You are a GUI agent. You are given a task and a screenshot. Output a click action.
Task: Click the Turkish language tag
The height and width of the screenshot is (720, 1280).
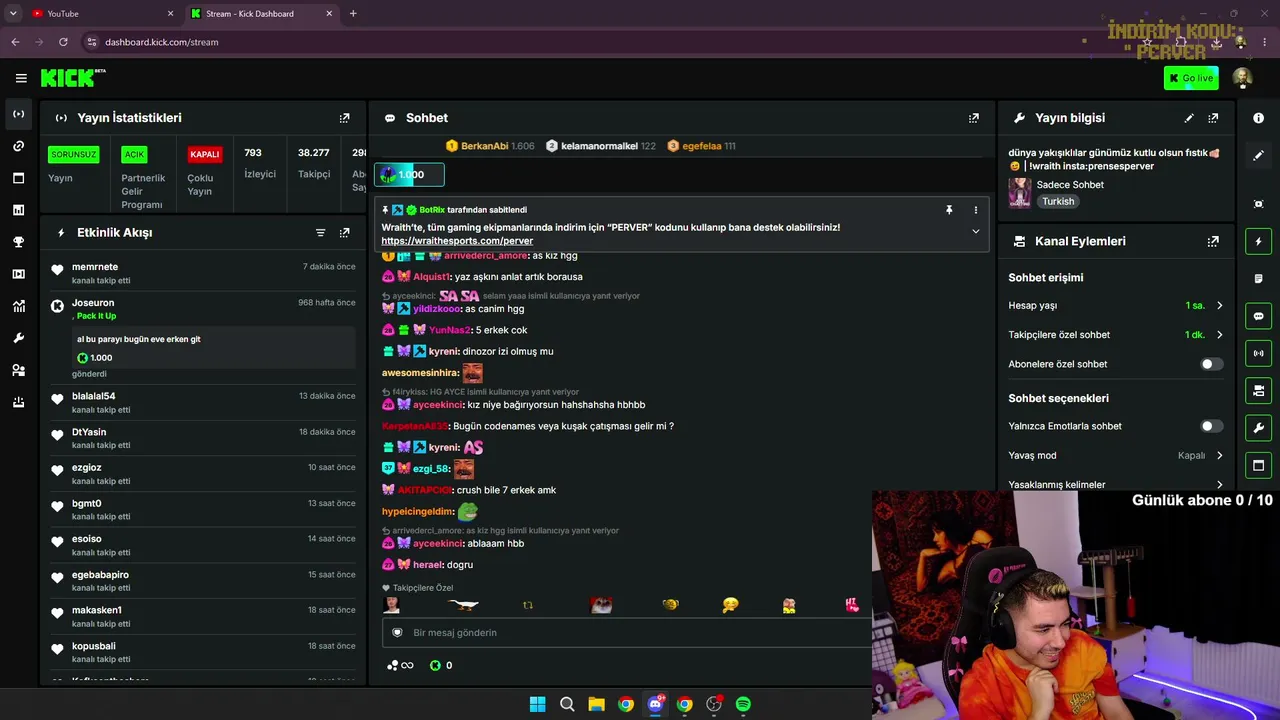[x=1058, y=201]
